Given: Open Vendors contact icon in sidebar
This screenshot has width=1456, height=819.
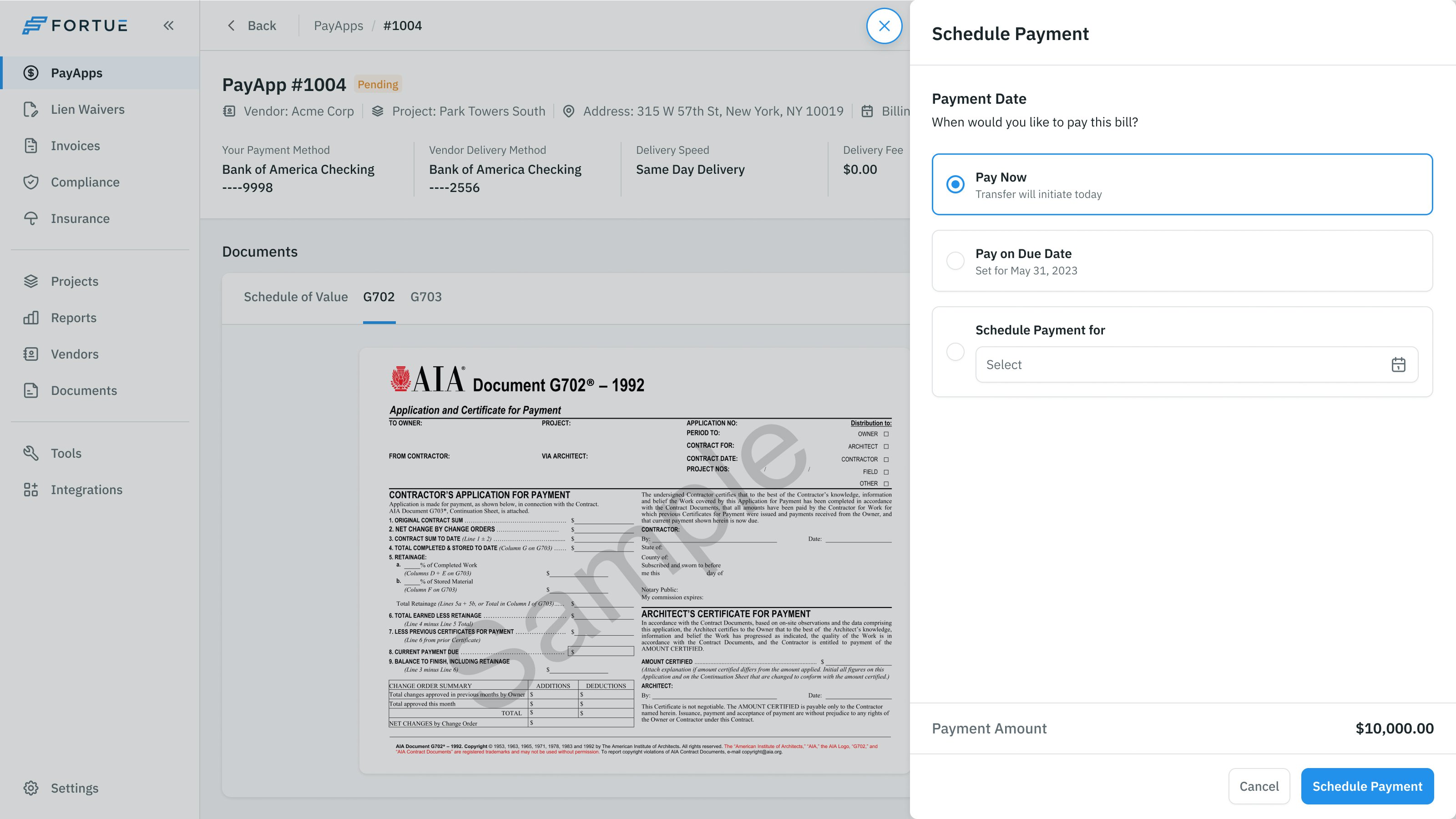Looking at the screenshot, I should (x=31, y=354).
